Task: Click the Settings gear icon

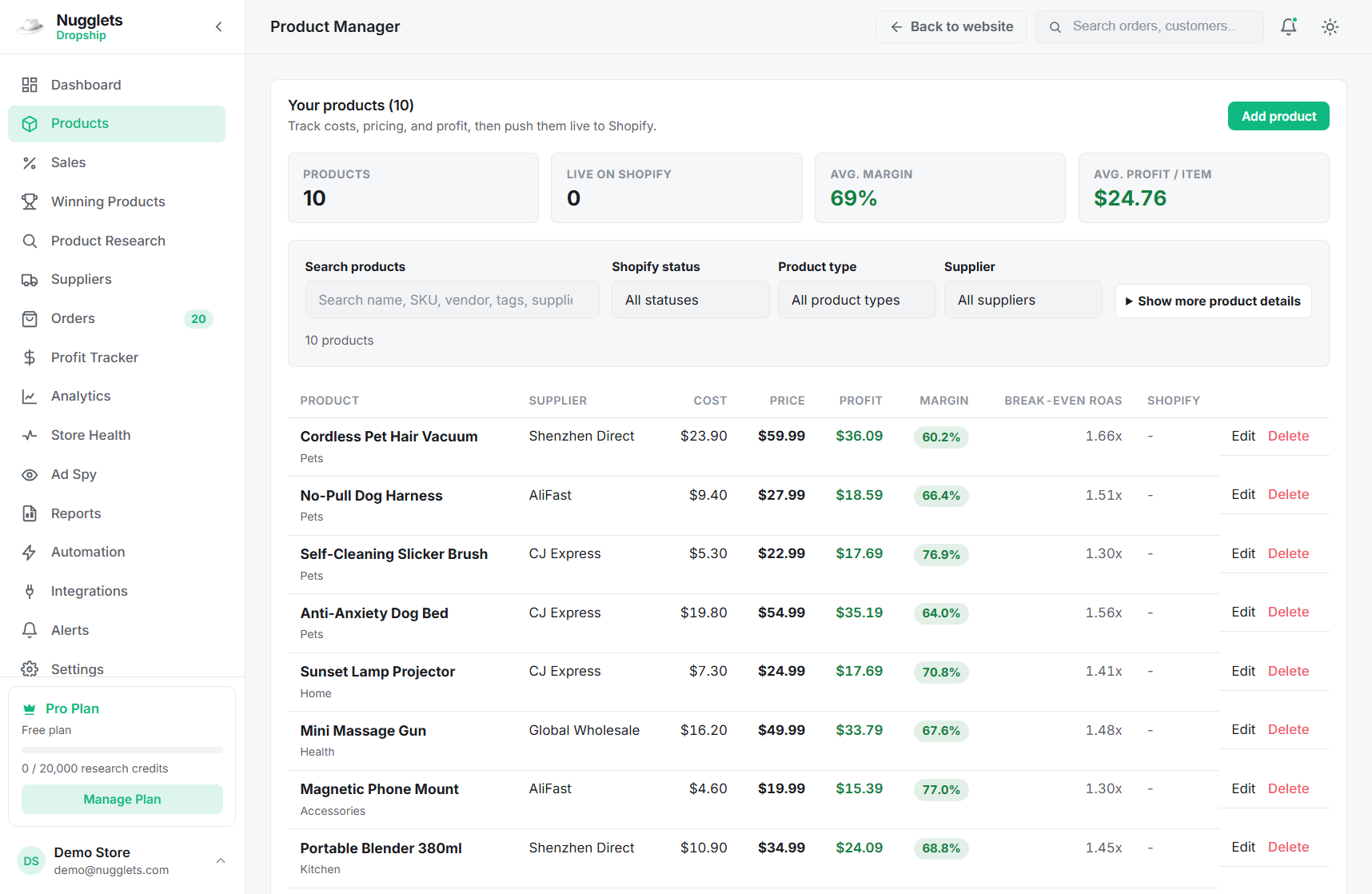Action: (x=30, y=669)
